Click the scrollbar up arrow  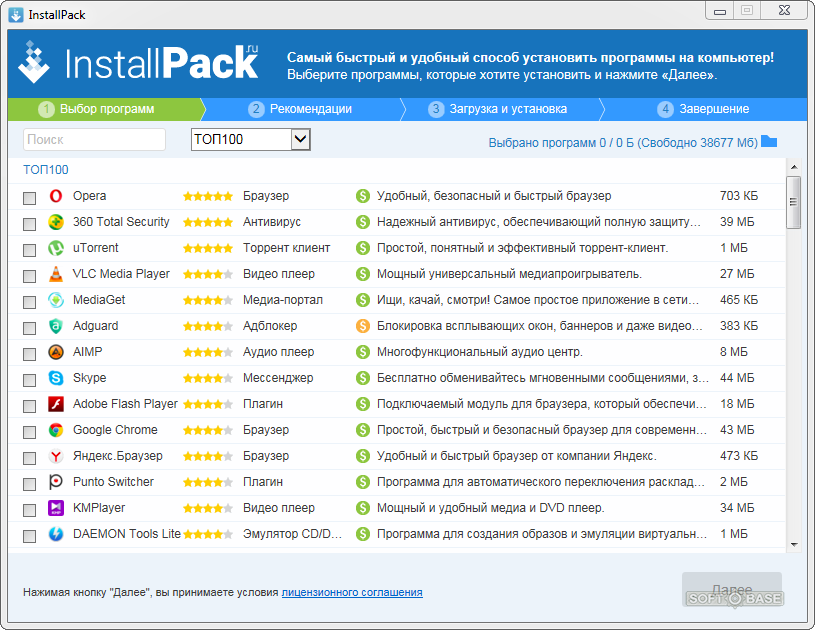(x=794, y=166)
